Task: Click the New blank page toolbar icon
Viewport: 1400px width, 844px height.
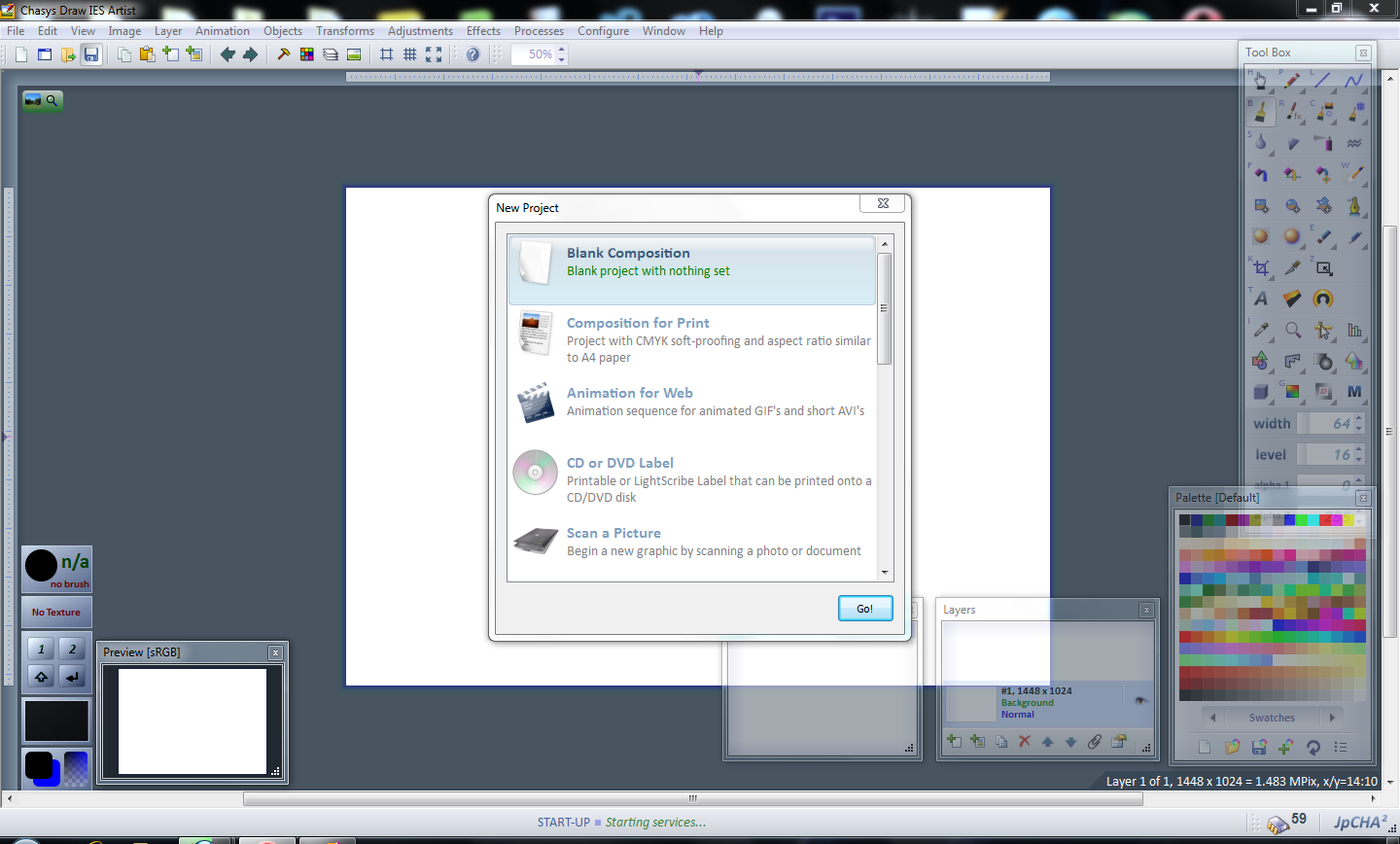Action: pyautogui.click(x=21, y=54)
